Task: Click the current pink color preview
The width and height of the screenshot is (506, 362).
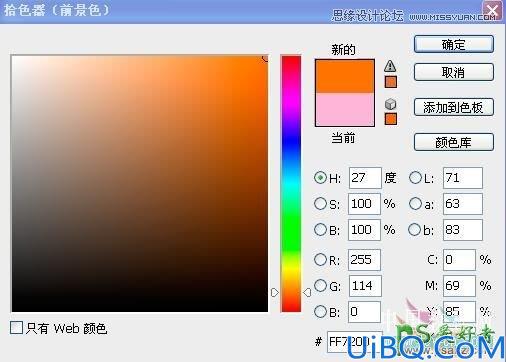Action: point(345,109)
